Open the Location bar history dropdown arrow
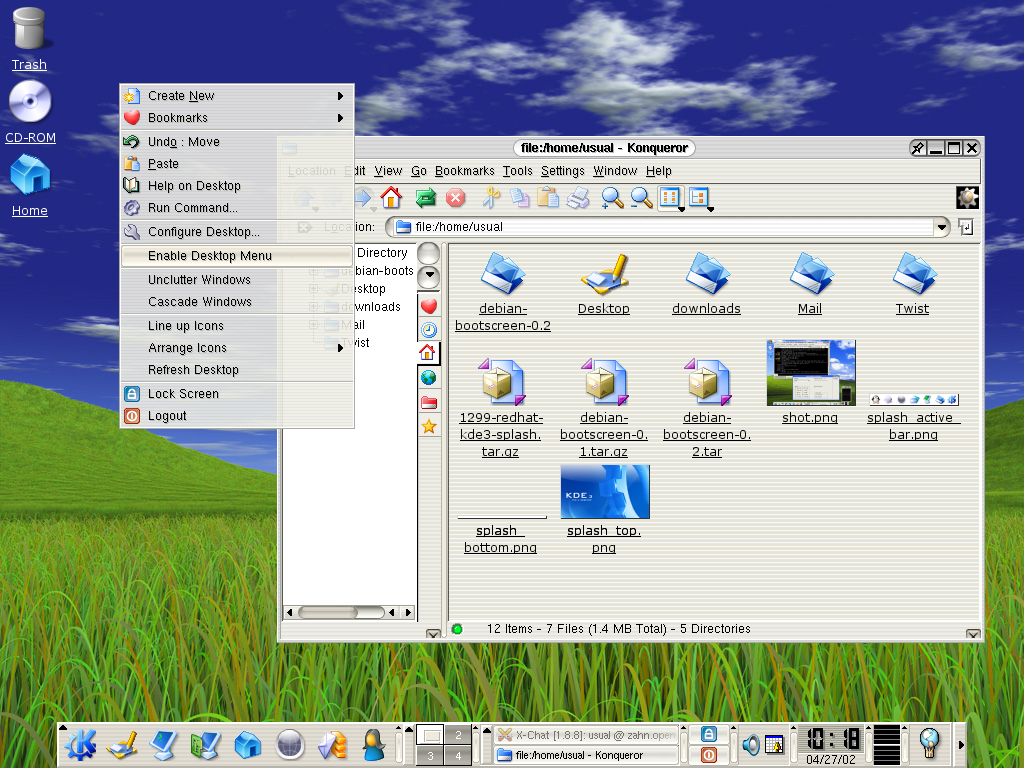Viewport: 1024px width, 768px height. [x=941, y=227]
